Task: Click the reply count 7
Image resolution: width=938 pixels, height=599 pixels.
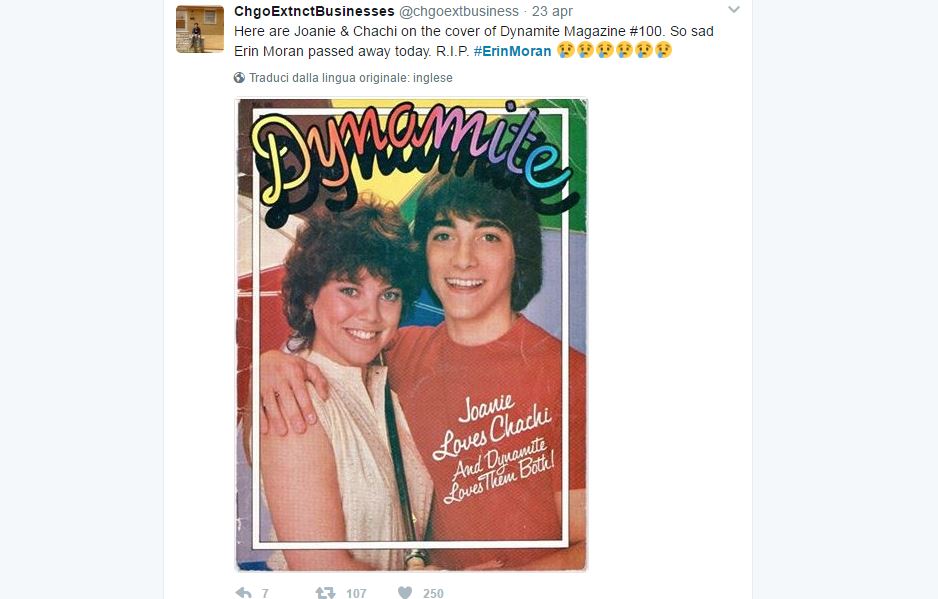Action: 265,593
